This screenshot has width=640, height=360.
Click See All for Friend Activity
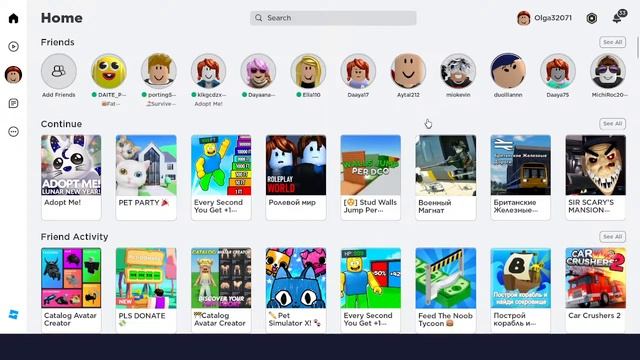point(612,237)
